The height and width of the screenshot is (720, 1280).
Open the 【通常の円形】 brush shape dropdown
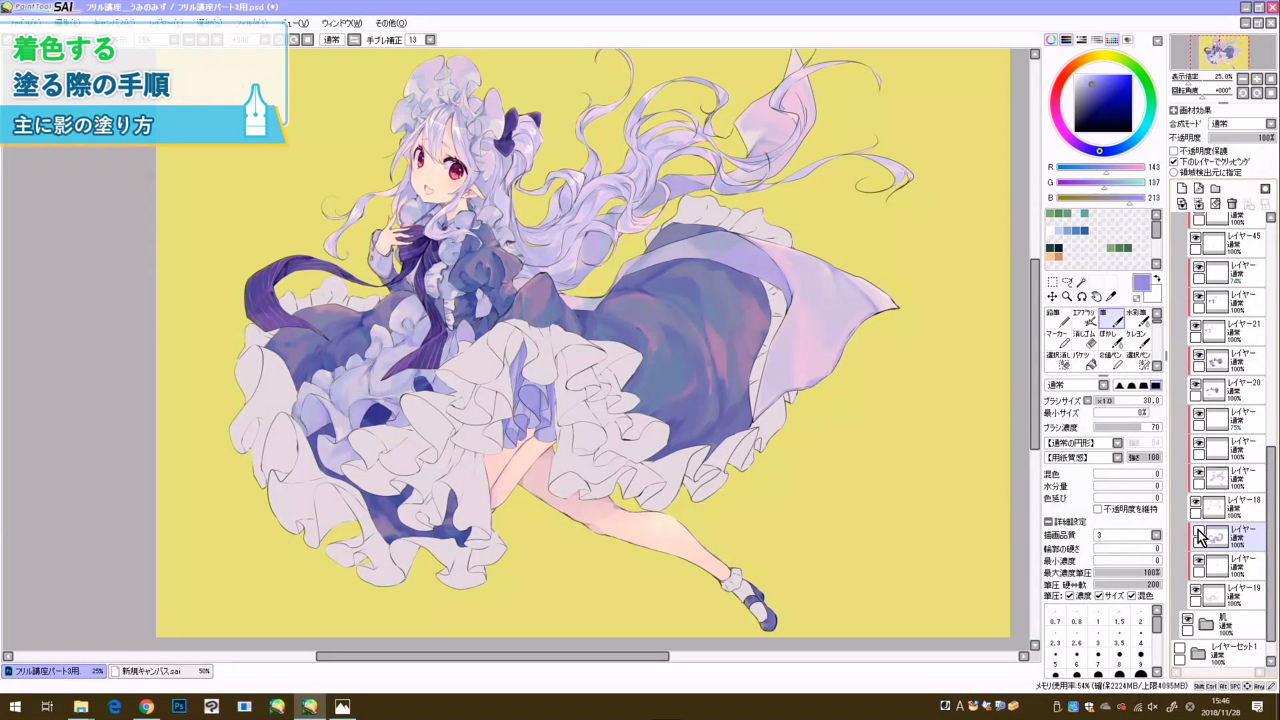1084,443
